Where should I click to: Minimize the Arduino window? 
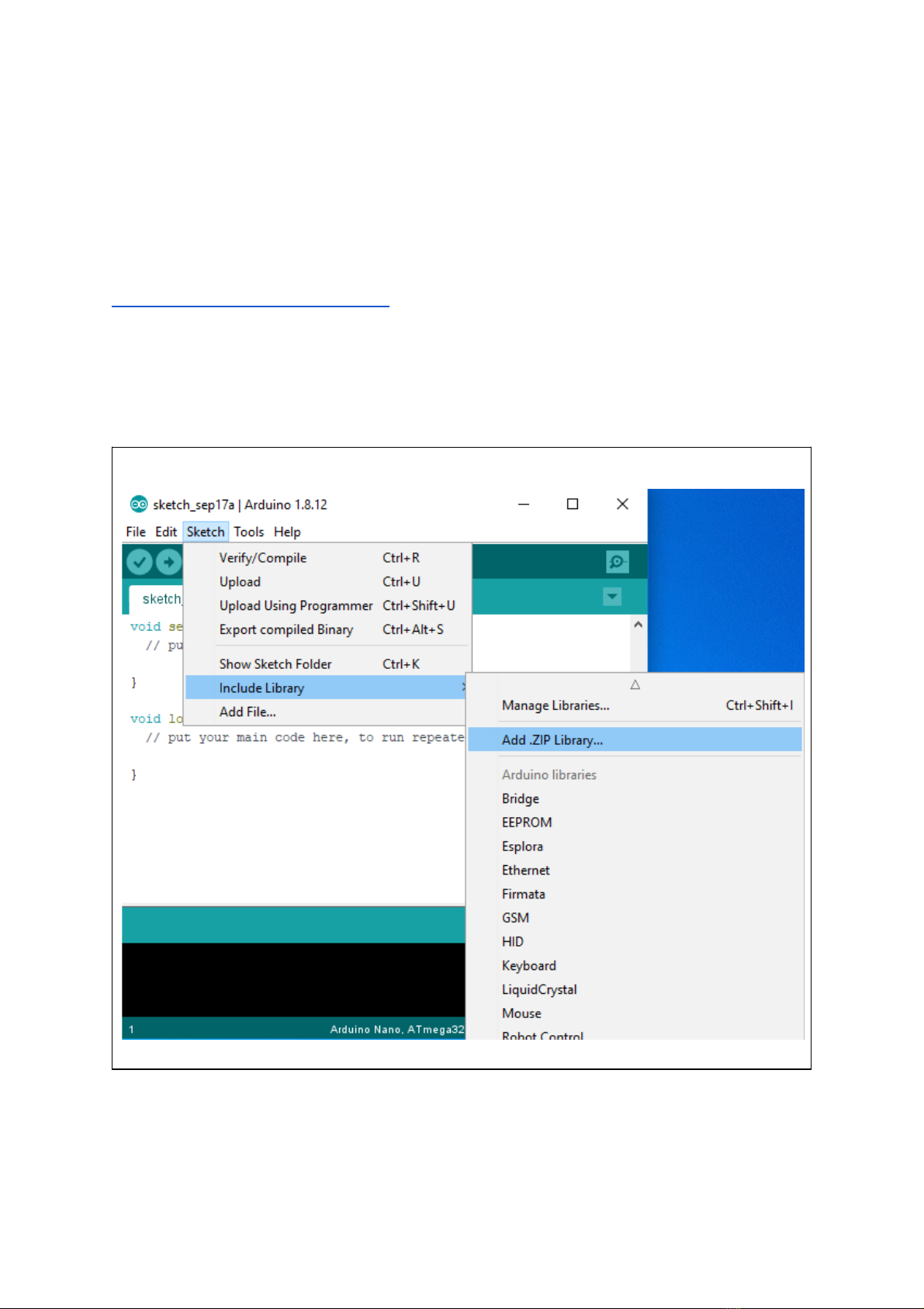(524, 504)
